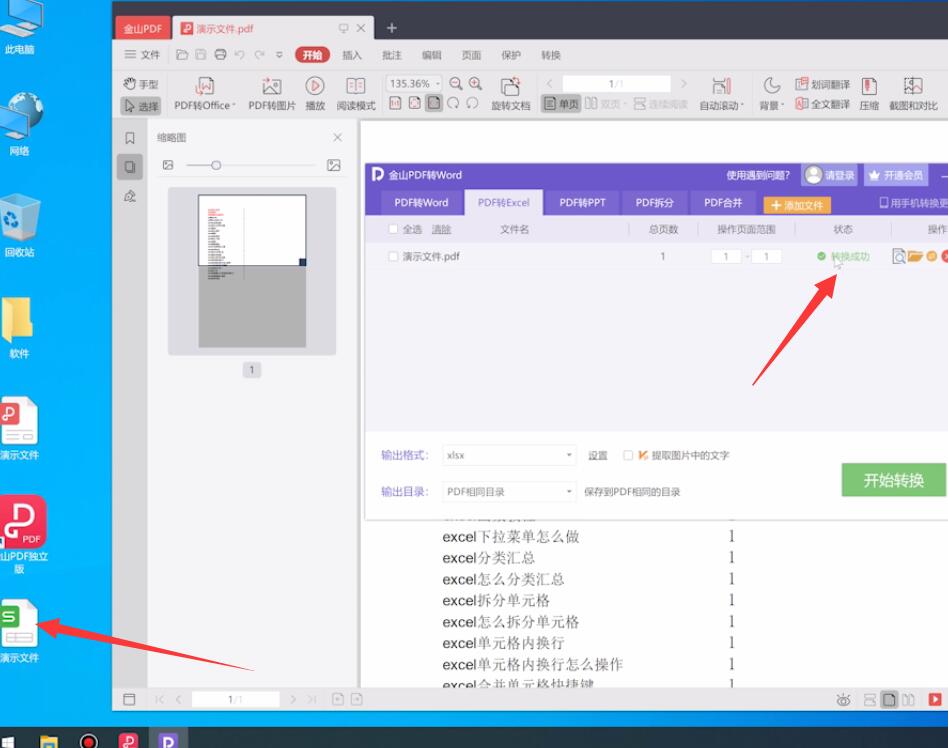Open 截图和对比 screenshot tool
Image resolution: width=948 pixels, height=748 pixels.
[913, 94]
